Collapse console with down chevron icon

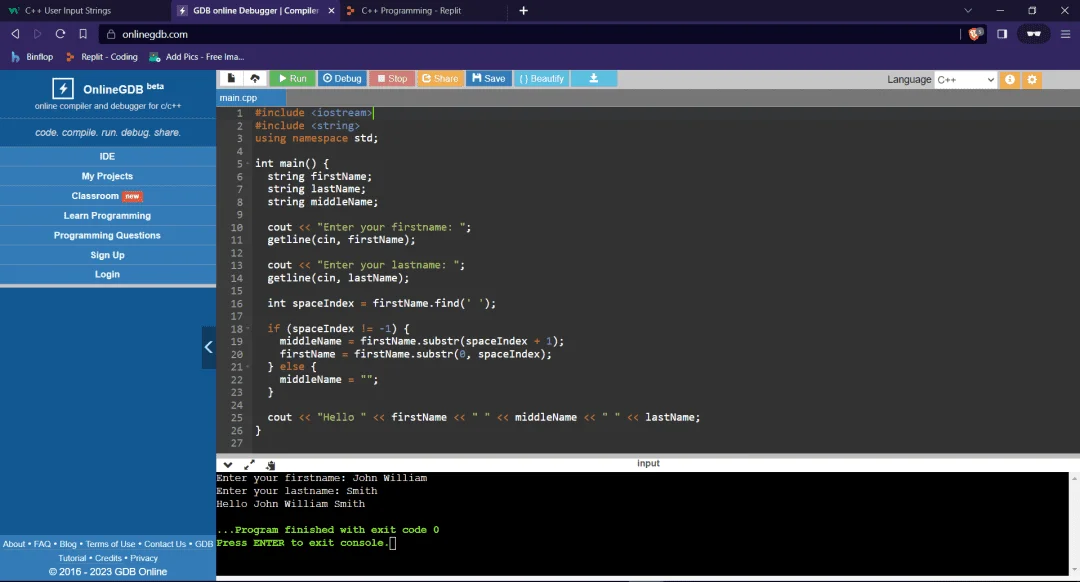pos(228,465)
